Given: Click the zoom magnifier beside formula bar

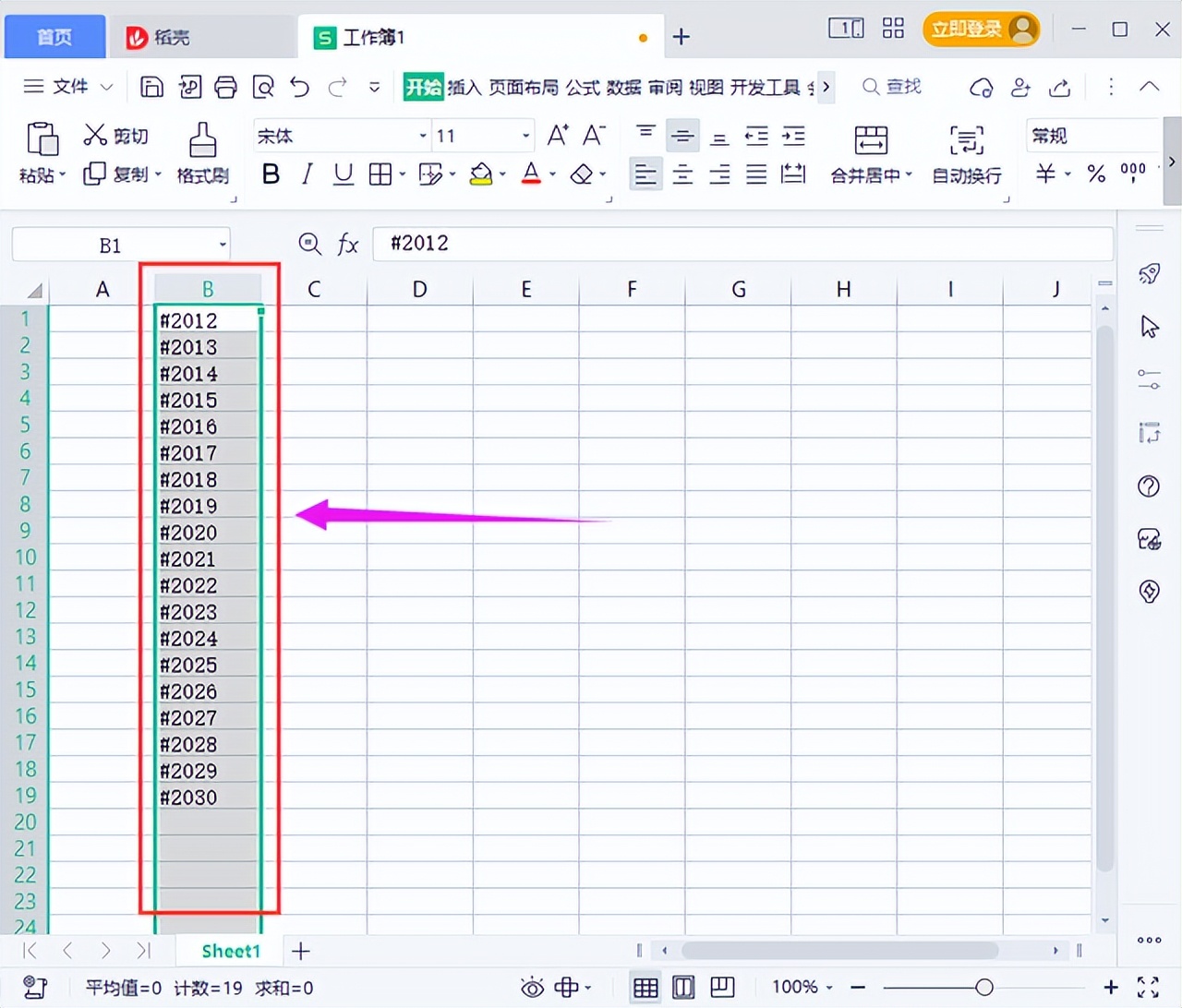Looking at the screenshot, I should pos(310,244).
